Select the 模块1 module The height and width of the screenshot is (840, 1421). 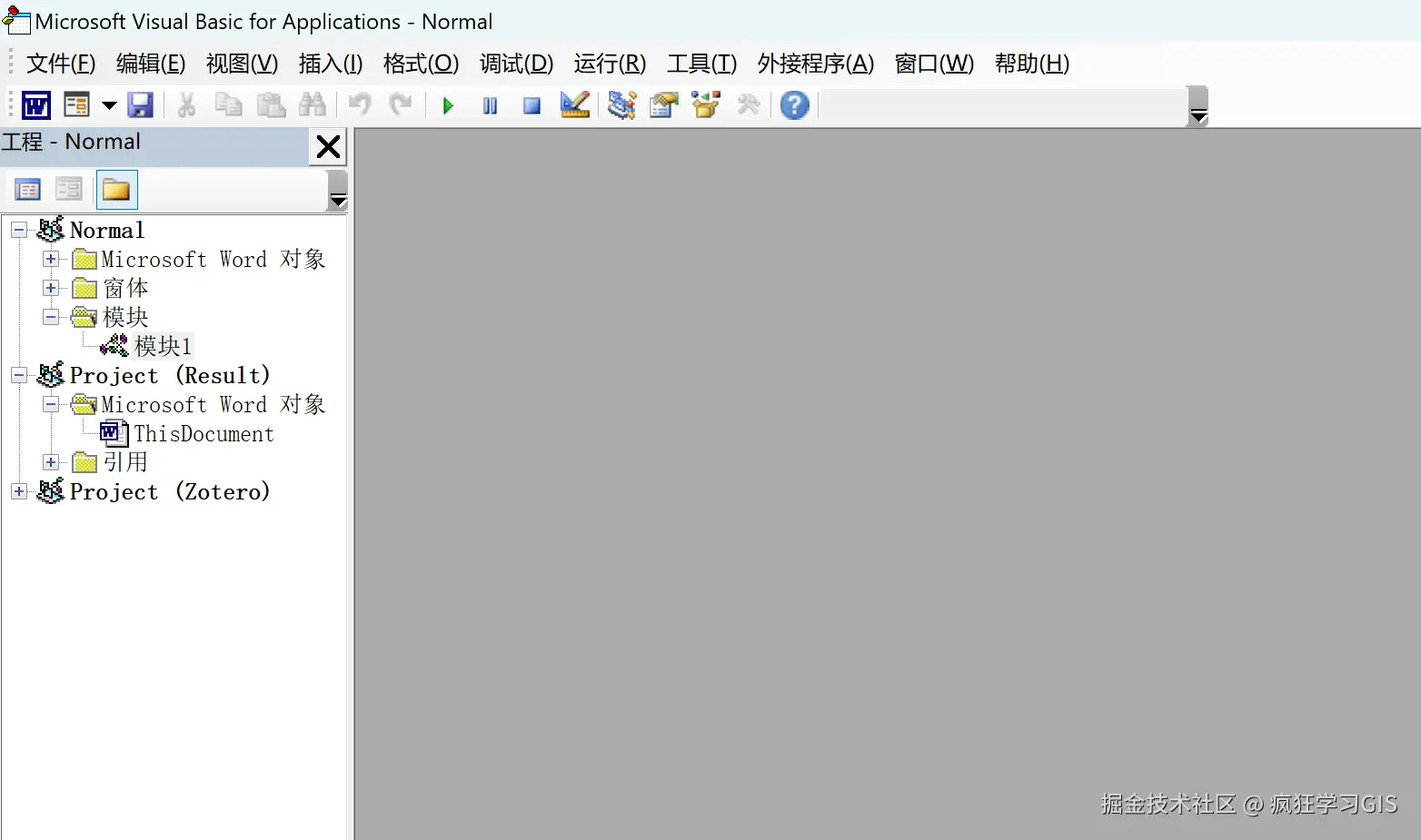pyautogui.click(x=164, y=346)
